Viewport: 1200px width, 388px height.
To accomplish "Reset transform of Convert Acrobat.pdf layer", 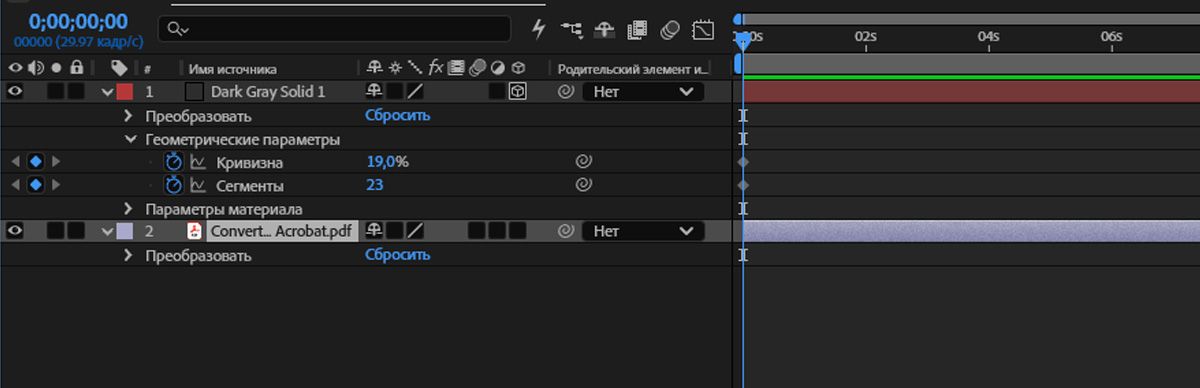I will (x=397, y=255).
